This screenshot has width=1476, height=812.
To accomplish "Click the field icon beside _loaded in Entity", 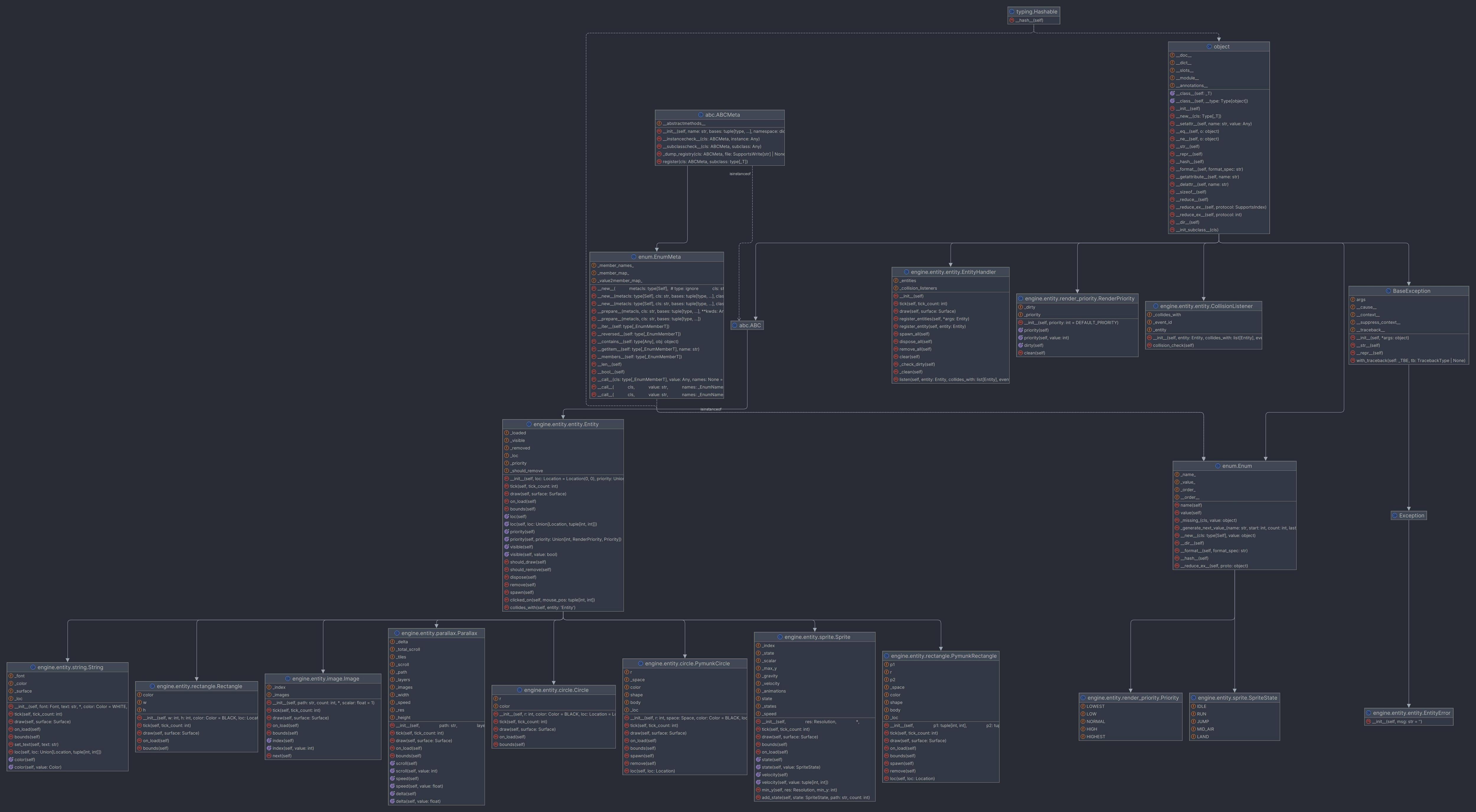I will coord(507,433).
